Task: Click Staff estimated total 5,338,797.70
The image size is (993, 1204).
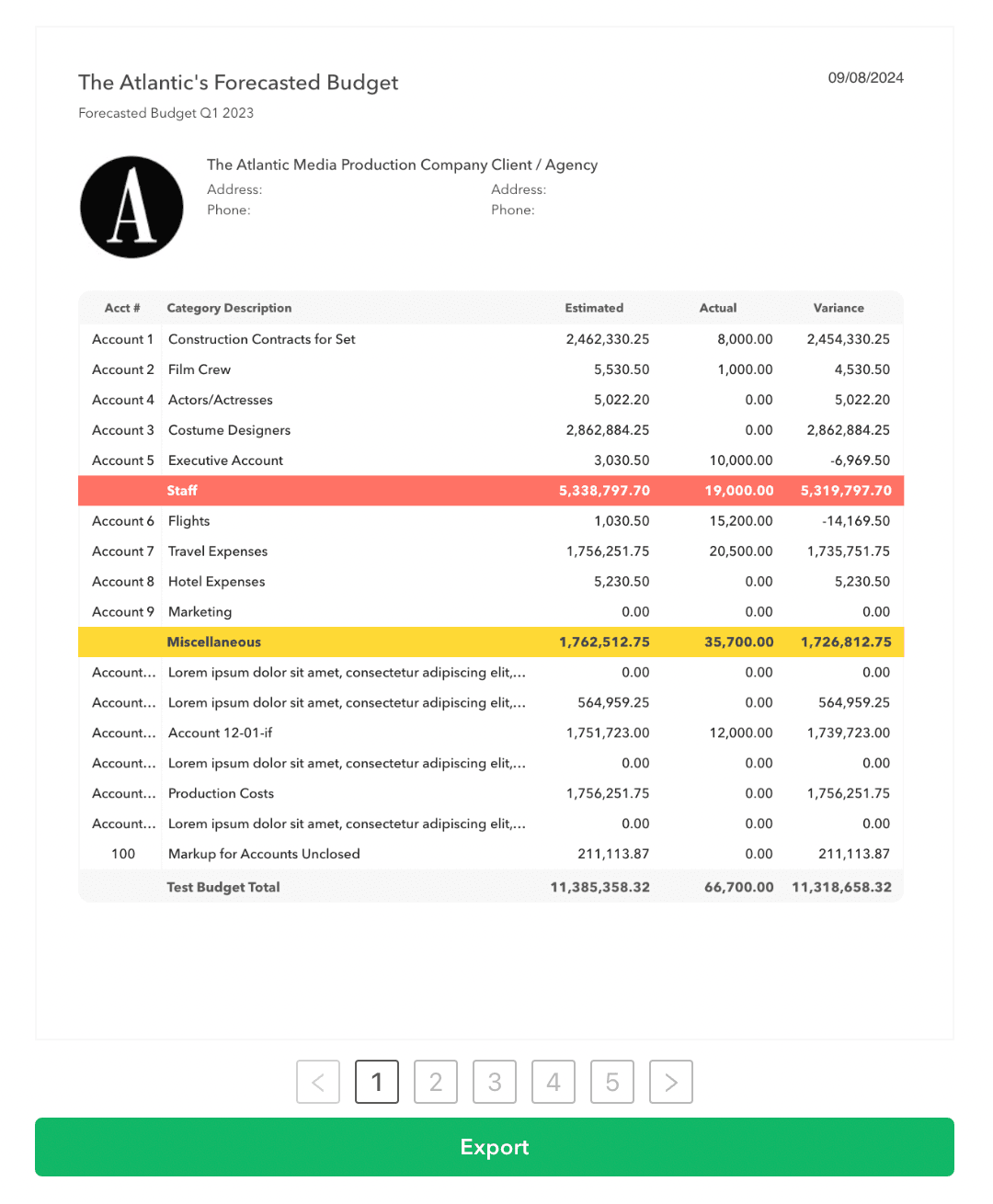Action: coord(604,491)
